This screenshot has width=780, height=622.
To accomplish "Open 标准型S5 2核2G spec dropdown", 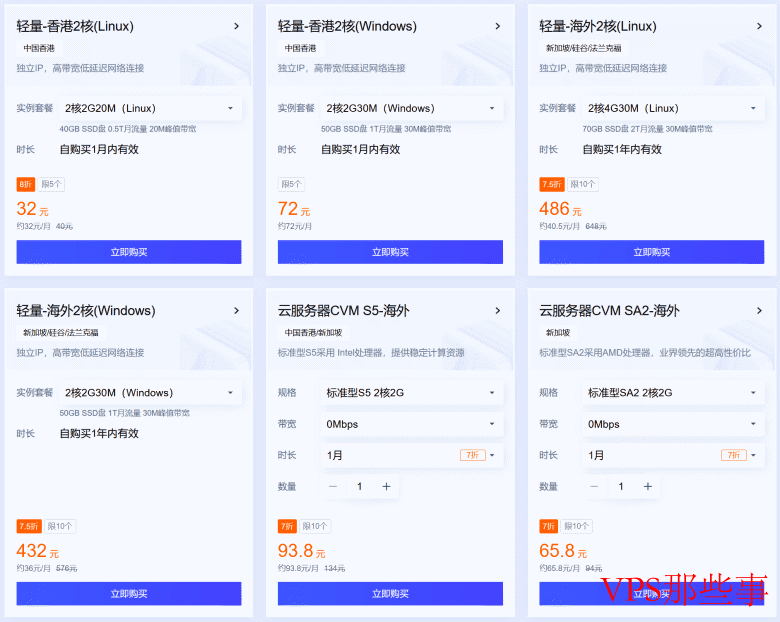I will tap(411, 393).
